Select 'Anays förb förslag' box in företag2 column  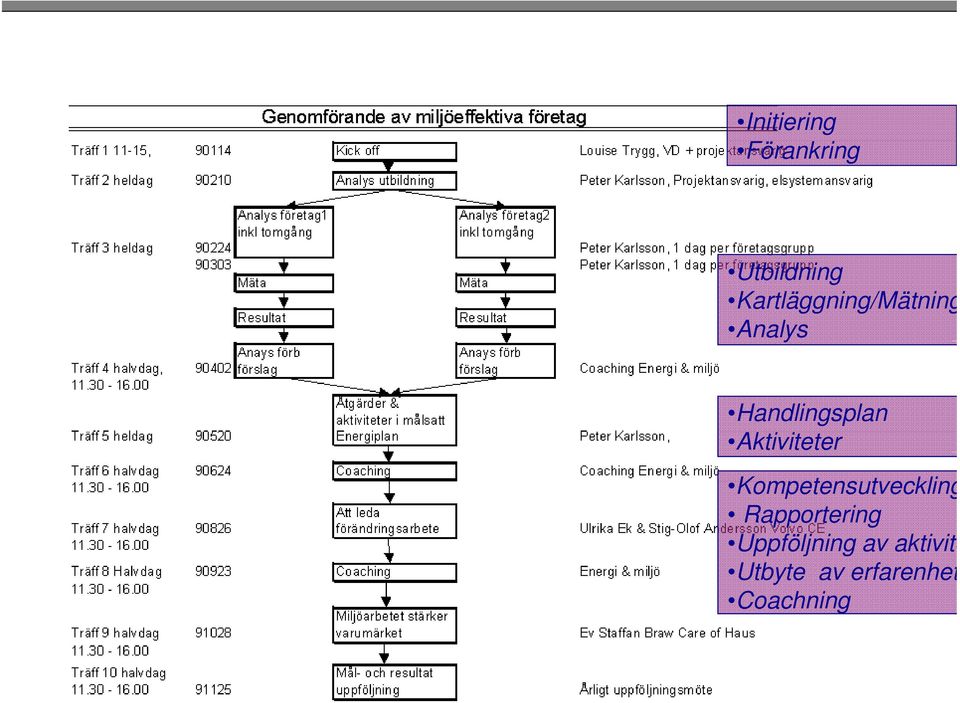click(506, 361)
